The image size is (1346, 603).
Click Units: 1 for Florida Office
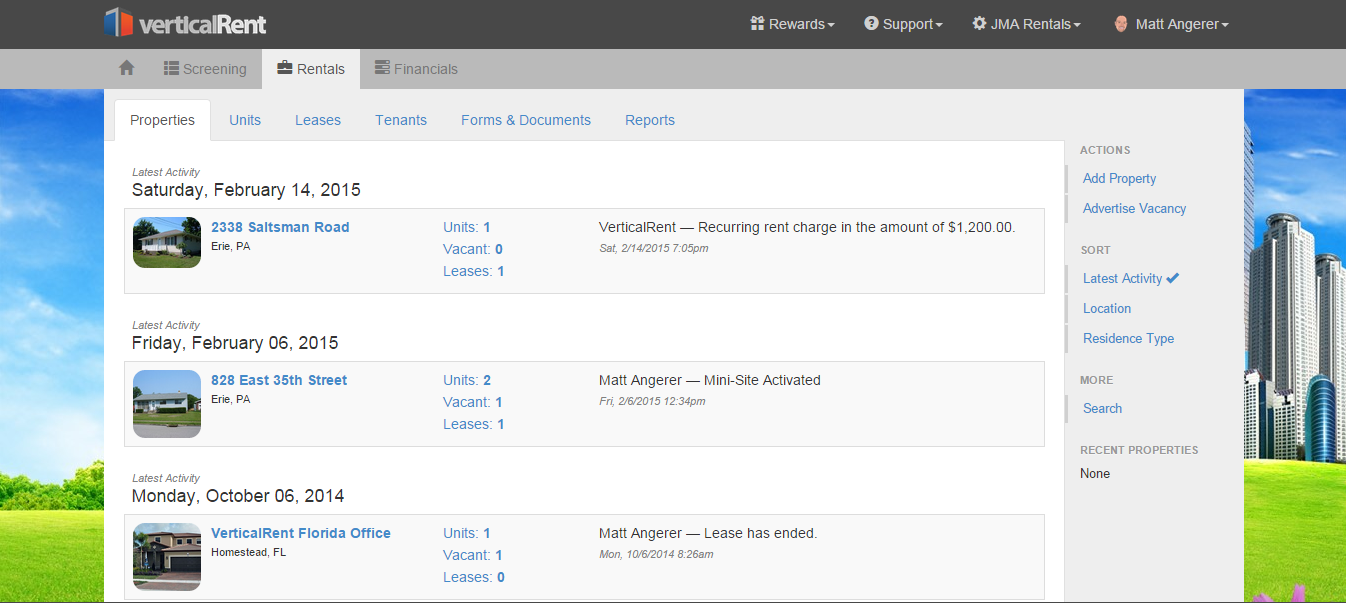467,533
